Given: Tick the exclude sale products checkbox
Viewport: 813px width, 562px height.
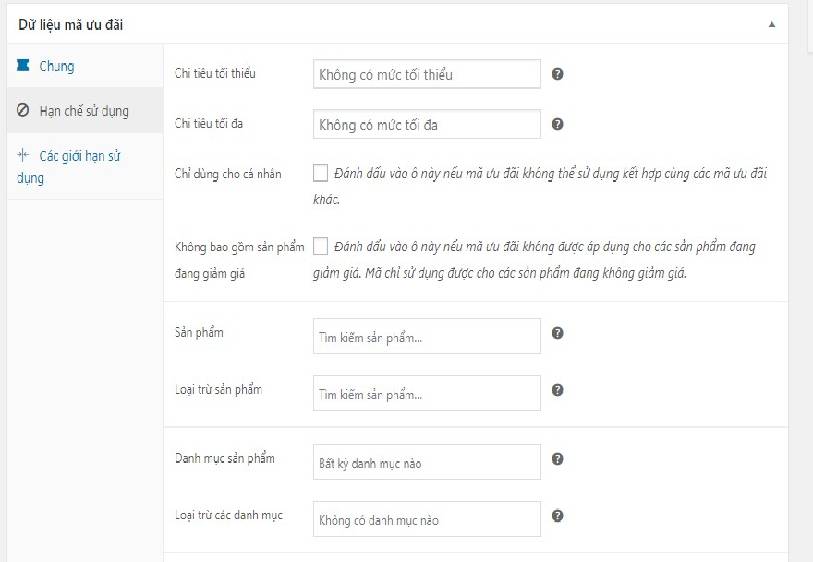Looking at the screenshot, I should coord(320,246).
